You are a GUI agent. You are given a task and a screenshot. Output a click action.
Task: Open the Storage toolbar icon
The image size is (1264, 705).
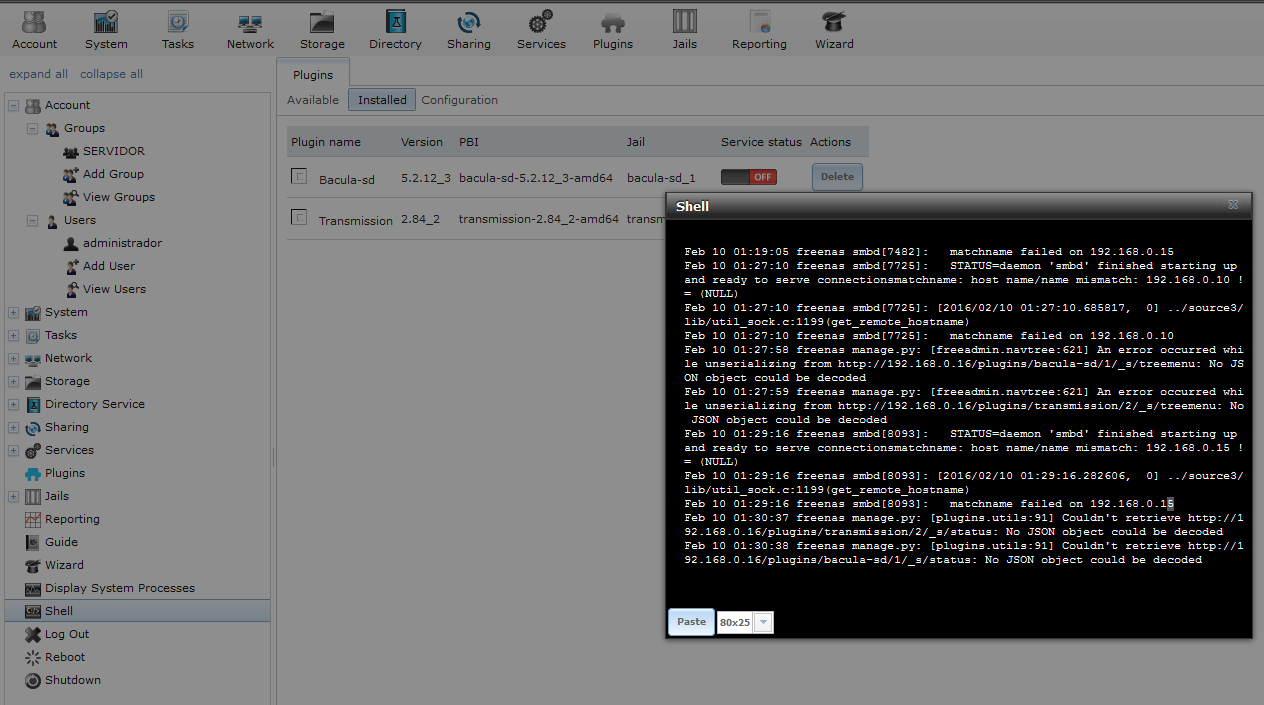coord(322,30)
